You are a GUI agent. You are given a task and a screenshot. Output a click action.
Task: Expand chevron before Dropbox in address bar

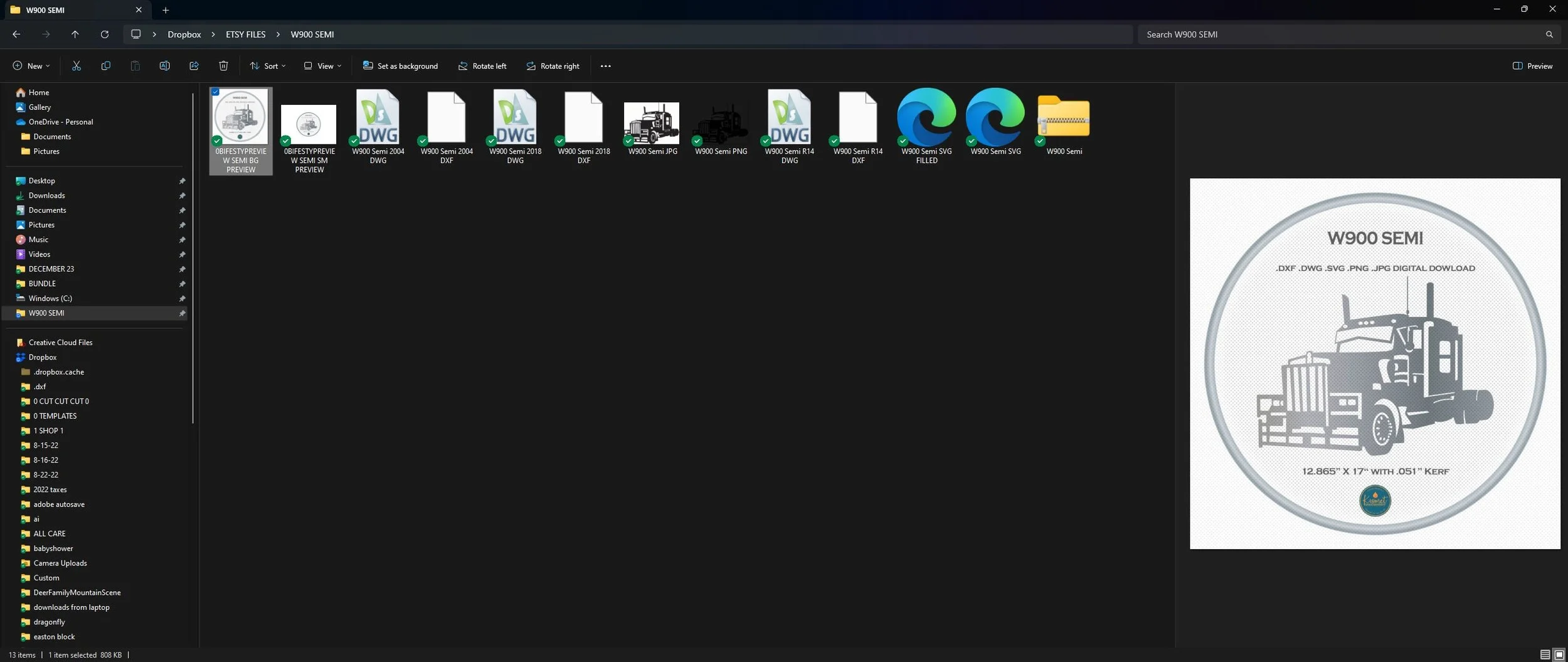point(154,35)
